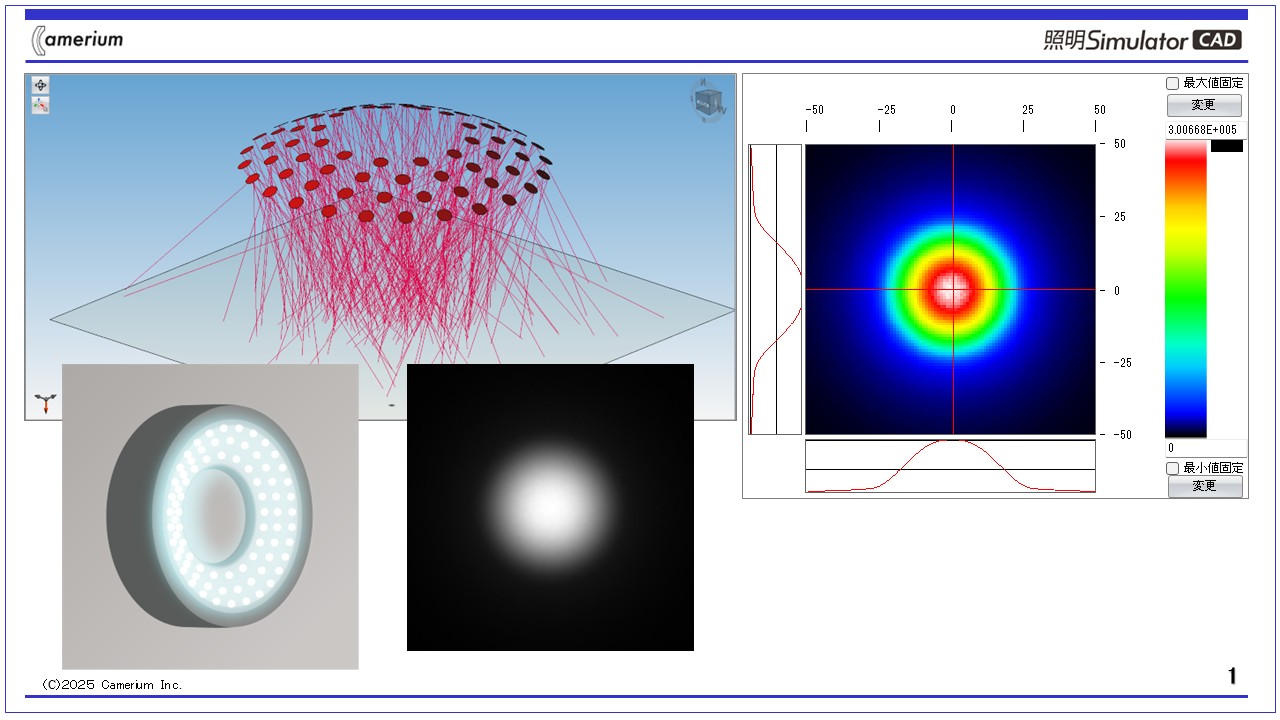Click the pan/move view icon in 3D viewport
The height and width of the screenshot is (720, 1280).
[40, 85]
